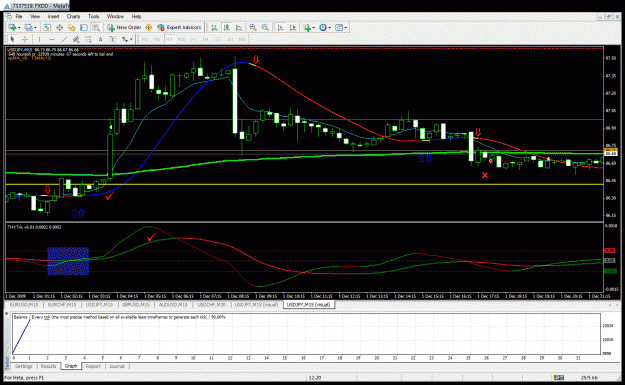Open the File menu
Image resolution: width=625 pixels, height=385 pixels.
19,16
